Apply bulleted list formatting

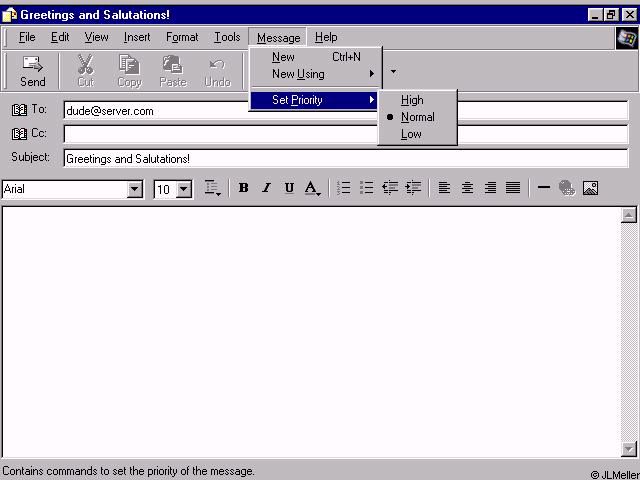[367, 188]
